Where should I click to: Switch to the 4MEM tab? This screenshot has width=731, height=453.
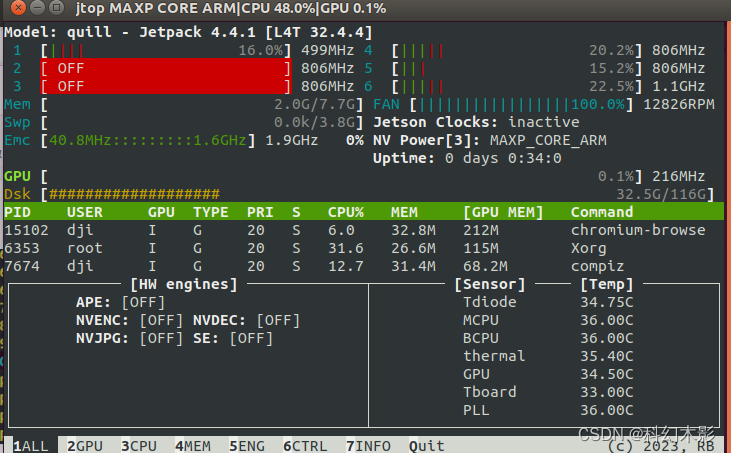[193, 446]
